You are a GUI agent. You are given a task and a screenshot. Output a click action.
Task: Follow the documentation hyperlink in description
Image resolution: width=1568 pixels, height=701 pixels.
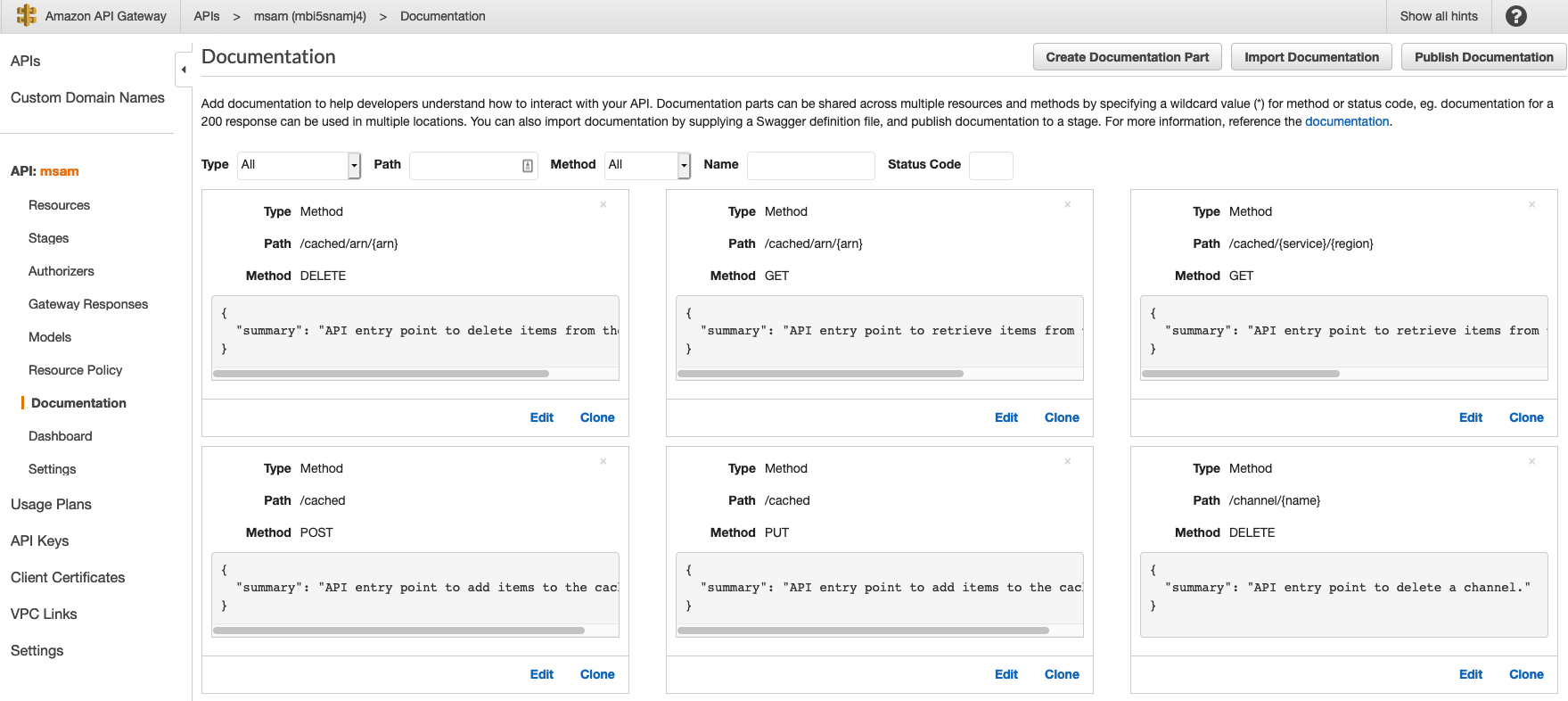click(x=1347, y=121)
